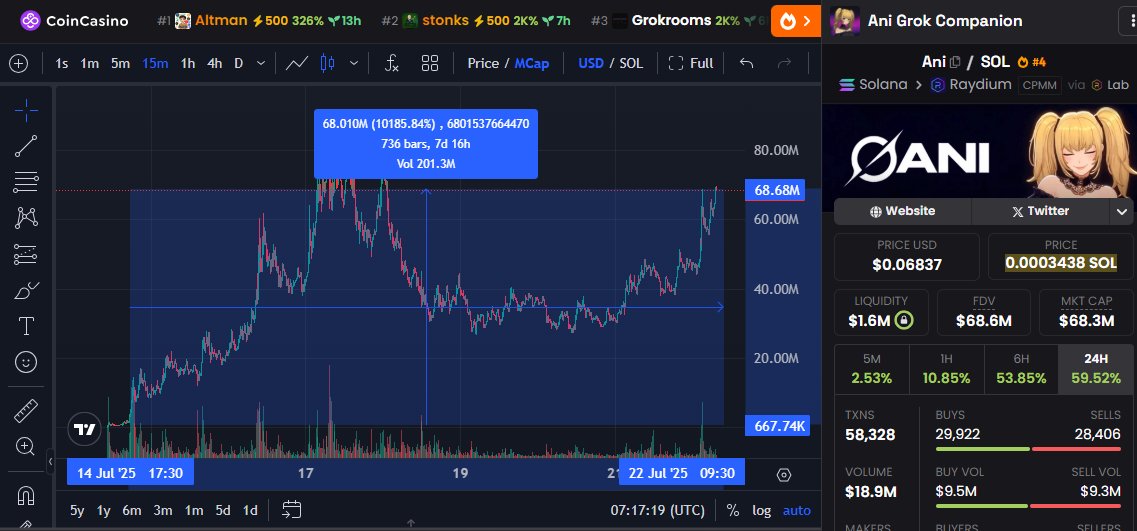
Task: Switch chart to MCap view
Action: pyautogui.click(x=532, y=63)
